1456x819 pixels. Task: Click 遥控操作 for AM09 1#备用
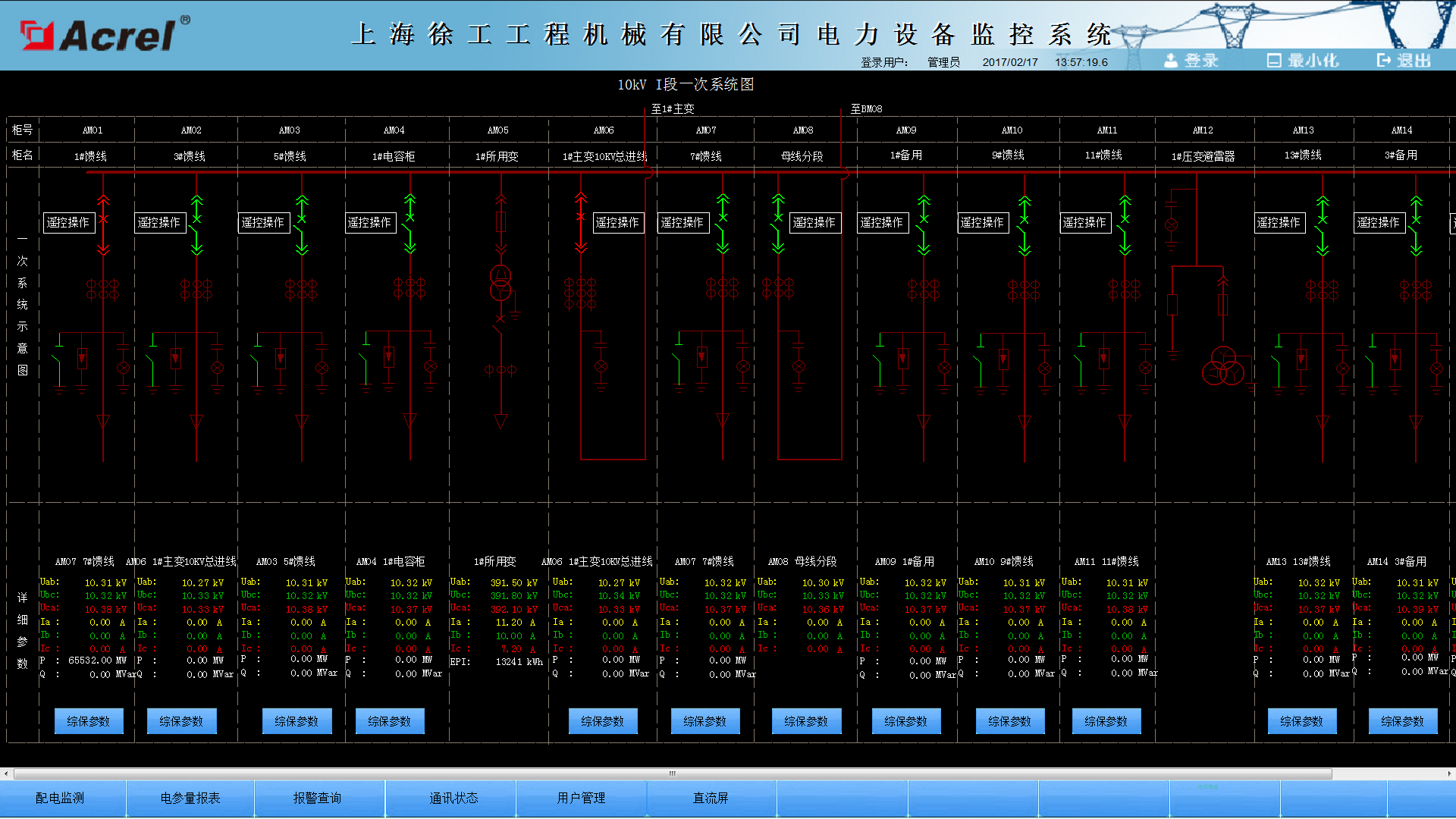click(882, 222)
